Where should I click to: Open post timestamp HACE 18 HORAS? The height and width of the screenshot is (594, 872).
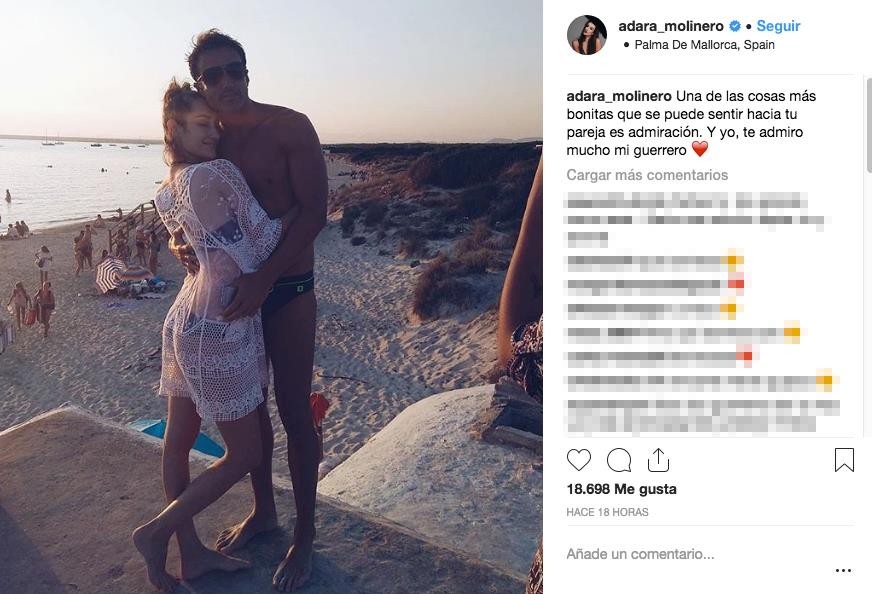pyautogui.click(x=607, y=512)
